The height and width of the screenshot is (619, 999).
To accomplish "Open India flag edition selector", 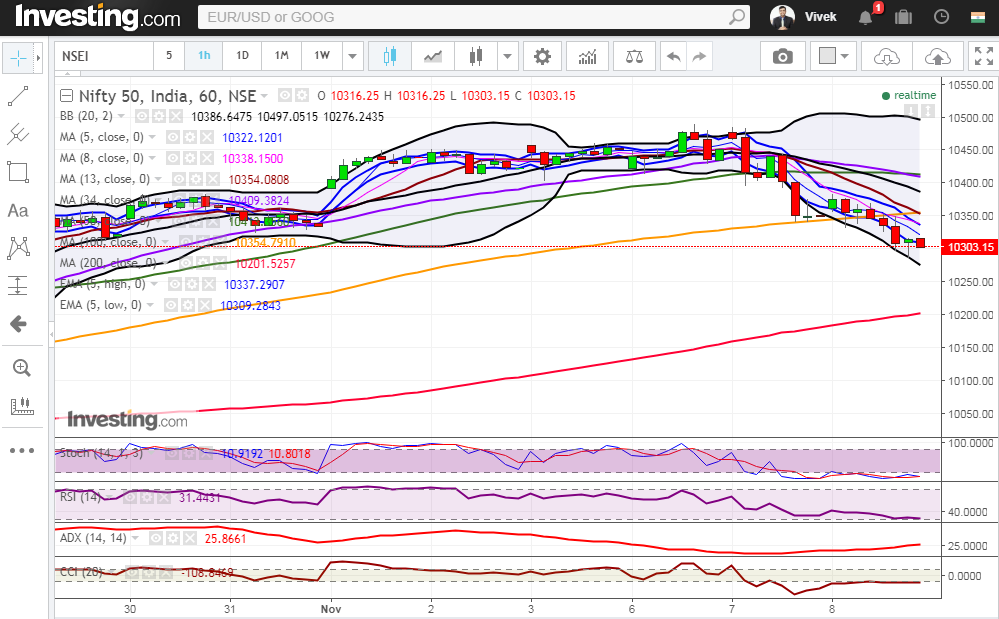I will coord(977,17).
